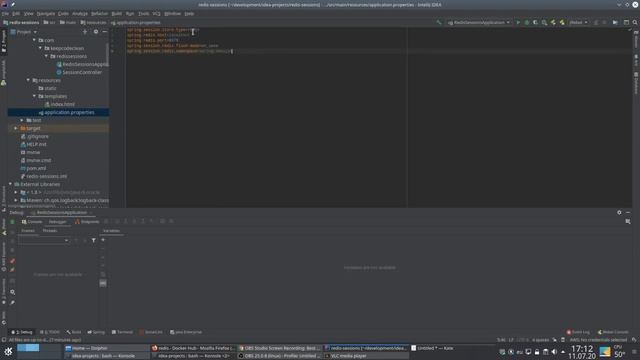This screenshot has height=360, width=640.
Task: Open Spring tool window
Action: (96, 332)
